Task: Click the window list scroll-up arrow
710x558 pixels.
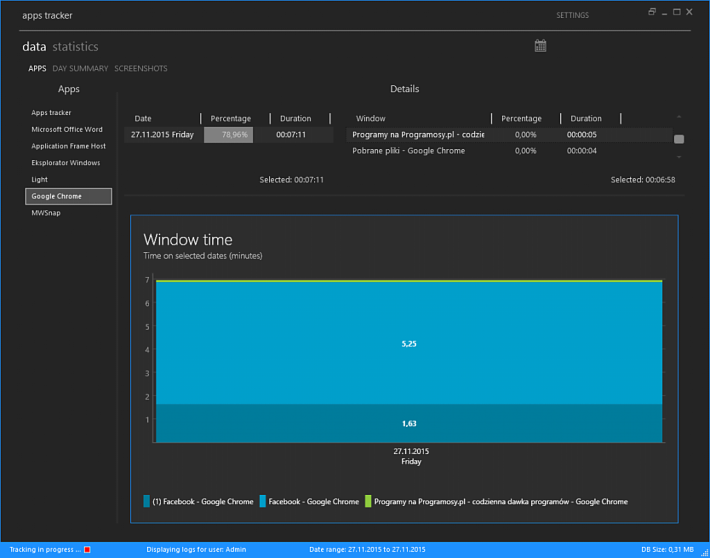Action: coord(679,117)
